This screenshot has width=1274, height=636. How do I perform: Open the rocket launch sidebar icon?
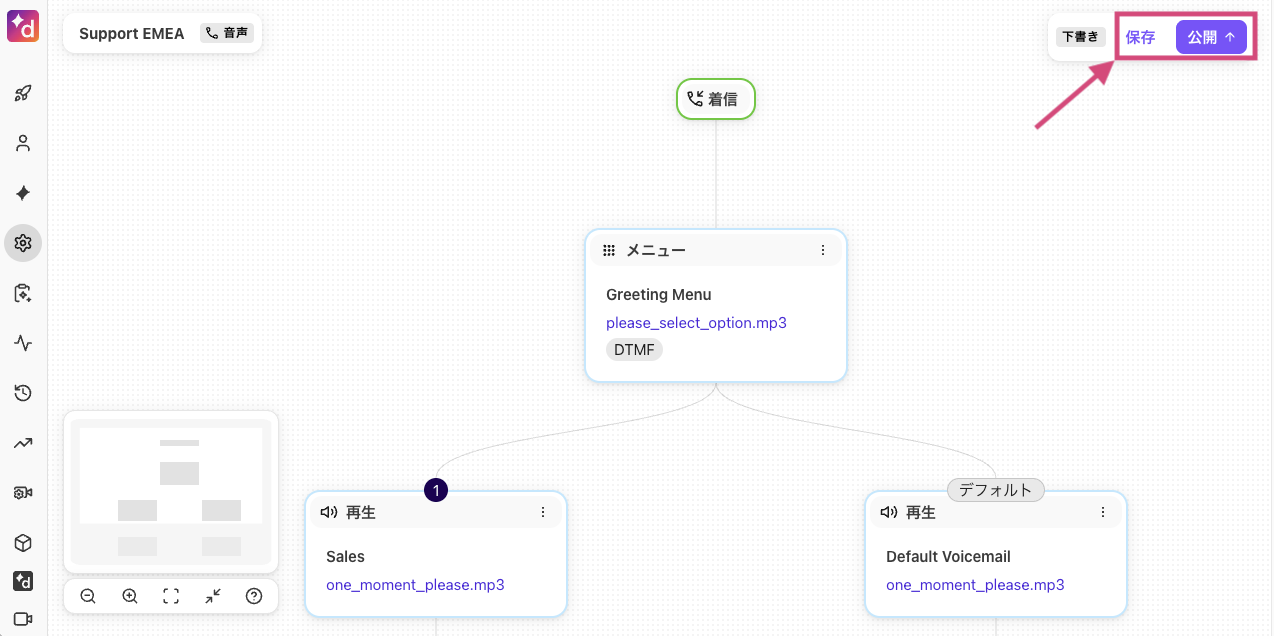point(23,92)
